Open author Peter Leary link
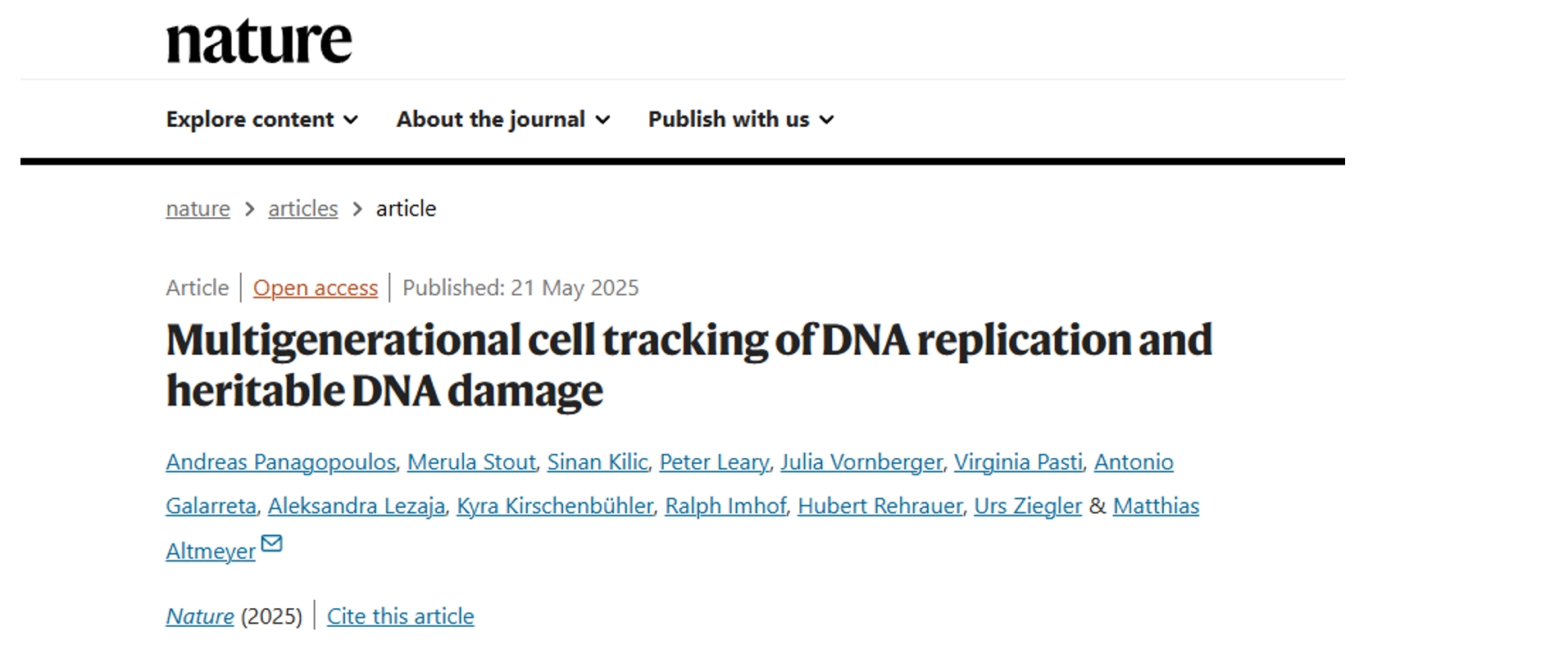The image size is (1568, 663). point(715,462)
